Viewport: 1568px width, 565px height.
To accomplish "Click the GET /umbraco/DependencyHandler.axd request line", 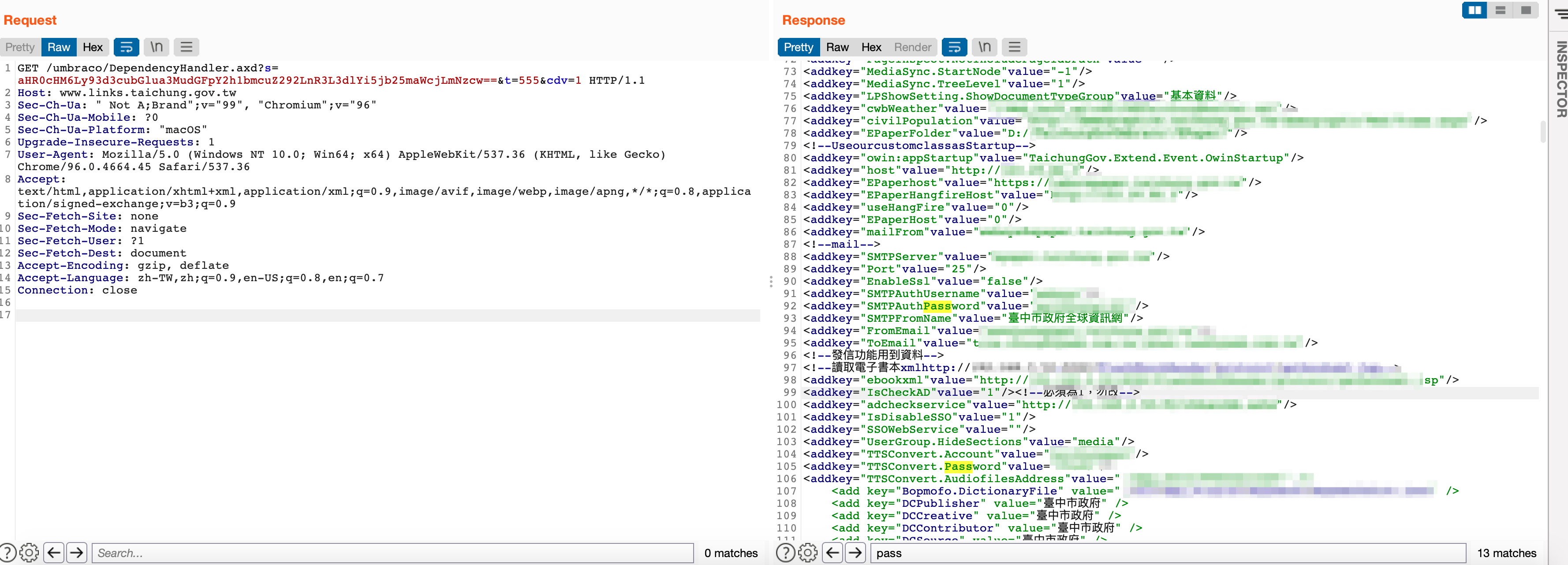I will click(331, 74).
